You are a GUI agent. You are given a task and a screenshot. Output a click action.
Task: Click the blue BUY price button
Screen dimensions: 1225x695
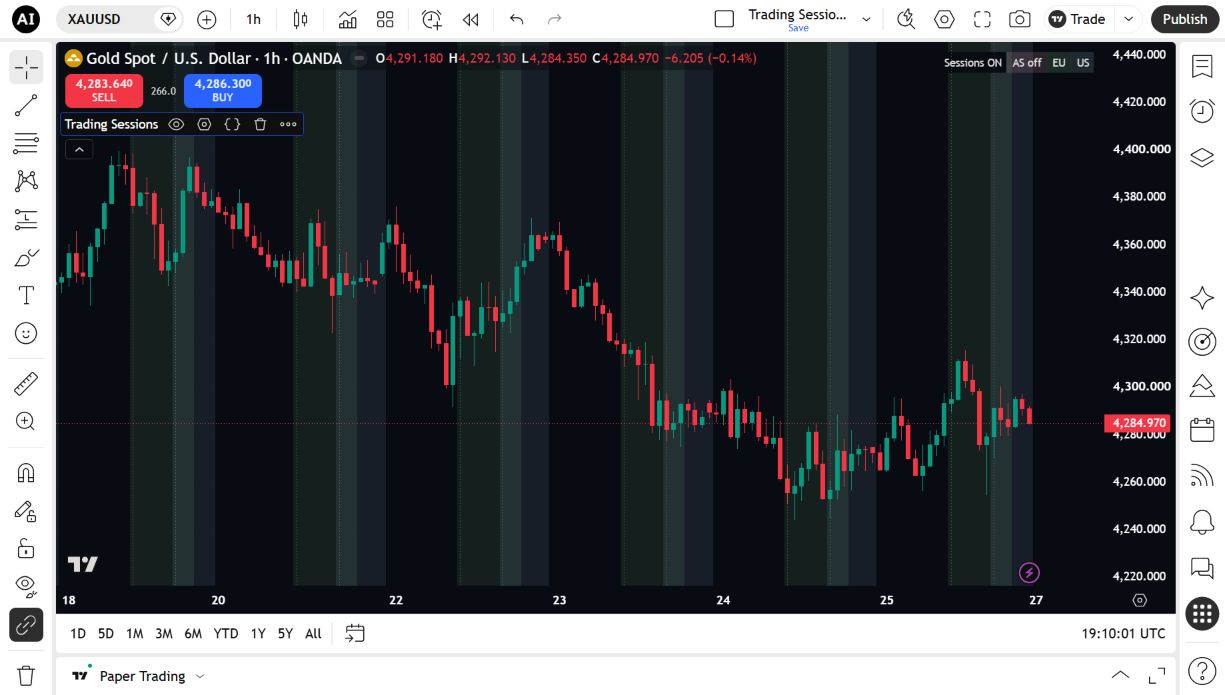pyautogui.click(x=223, y=90)
